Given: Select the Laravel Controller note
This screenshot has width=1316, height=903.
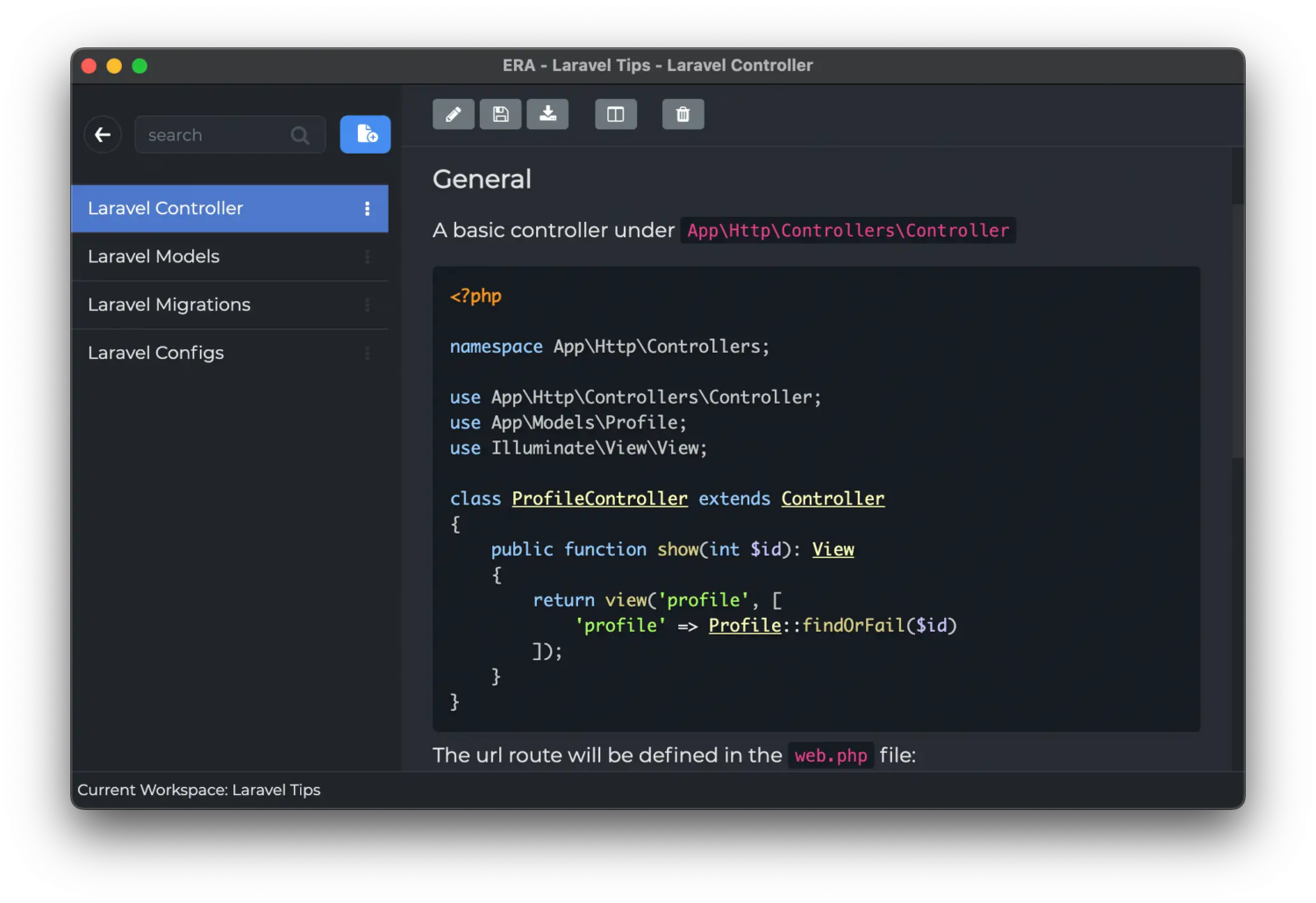Looking at the screenshot, I should (230, 209).
